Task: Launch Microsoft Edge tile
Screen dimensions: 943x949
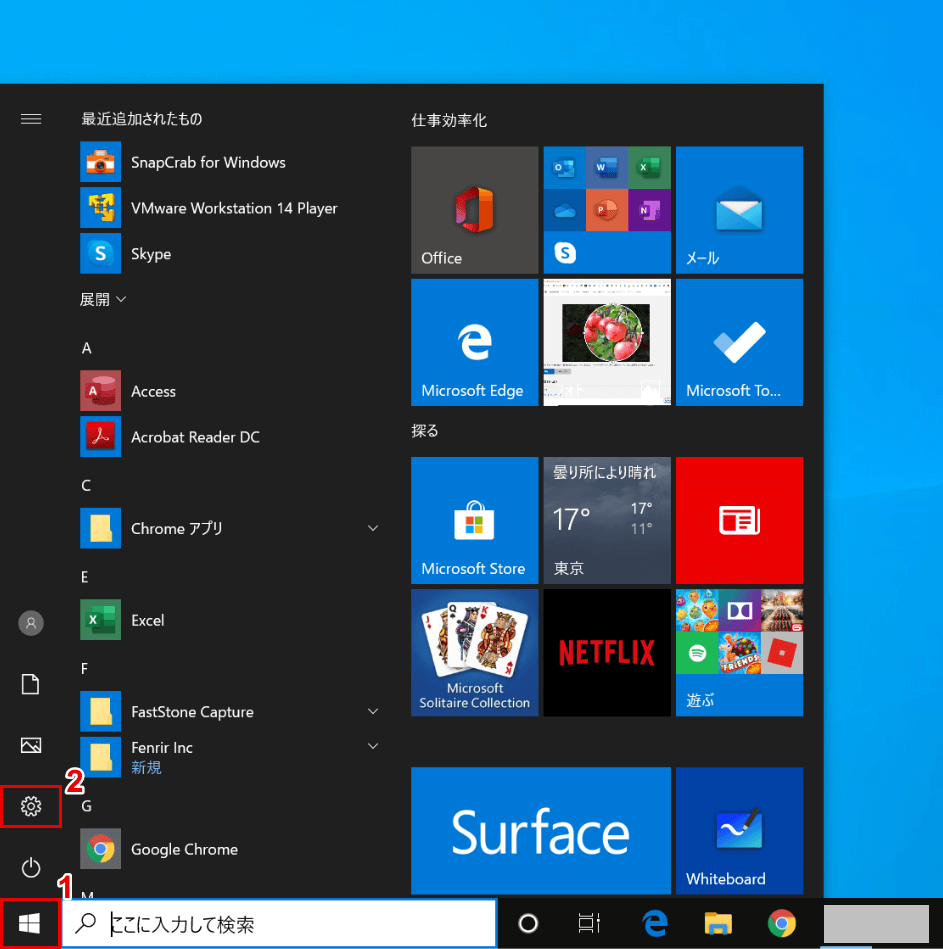Action: (x=475, y=342)
